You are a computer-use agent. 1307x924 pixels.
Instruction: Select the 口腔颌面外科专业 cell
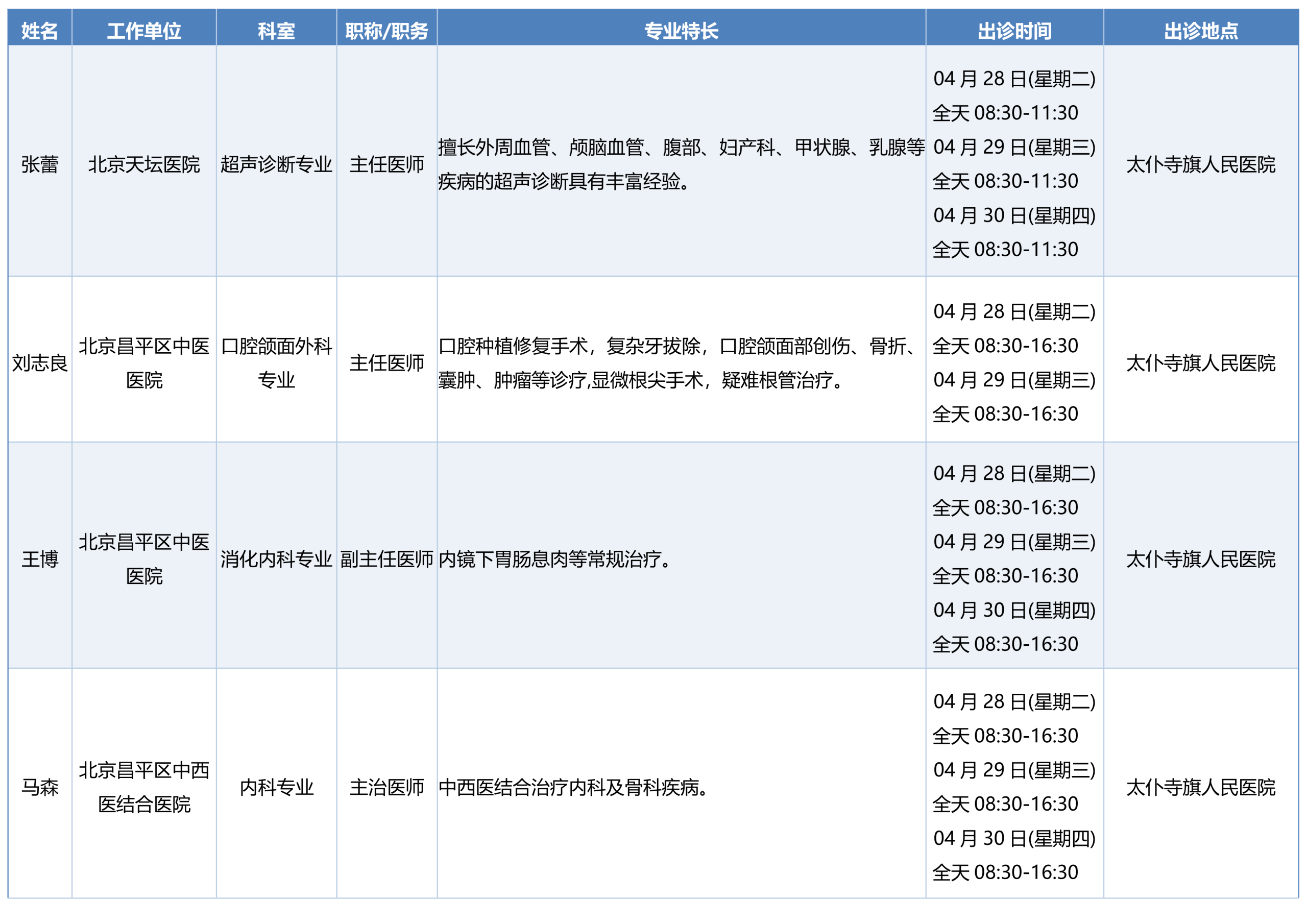click(x=276, y=362)
